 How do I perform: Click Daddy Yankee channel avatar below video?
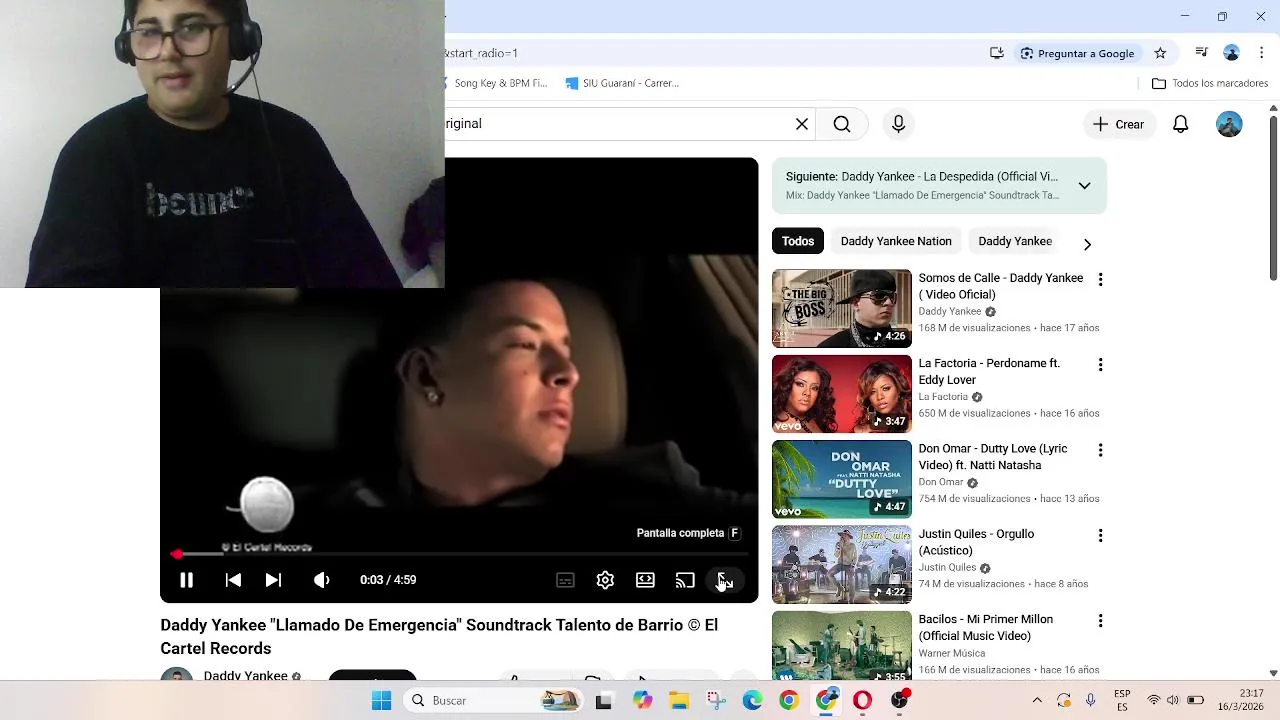[x=177, y=675]
